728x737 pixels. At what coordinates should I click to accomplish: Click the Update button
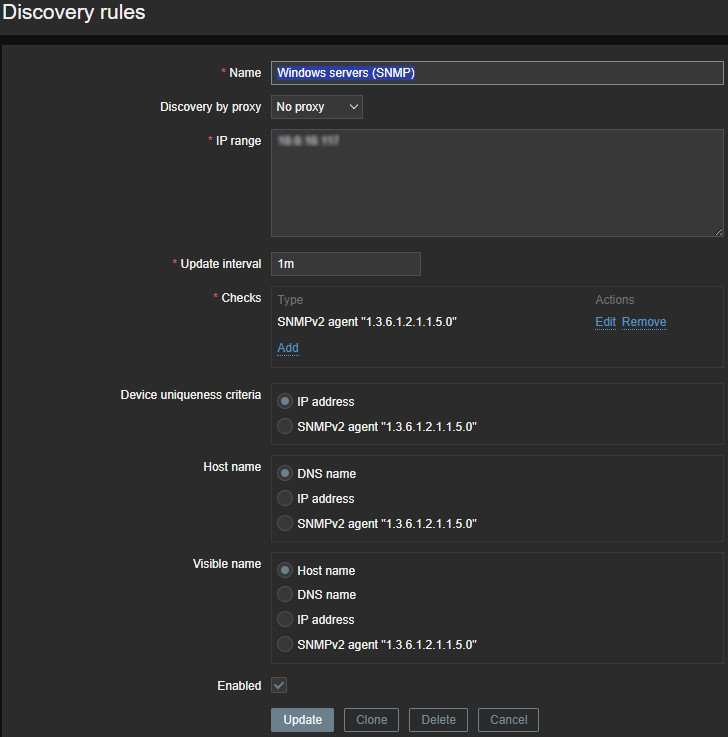(302, 720)
